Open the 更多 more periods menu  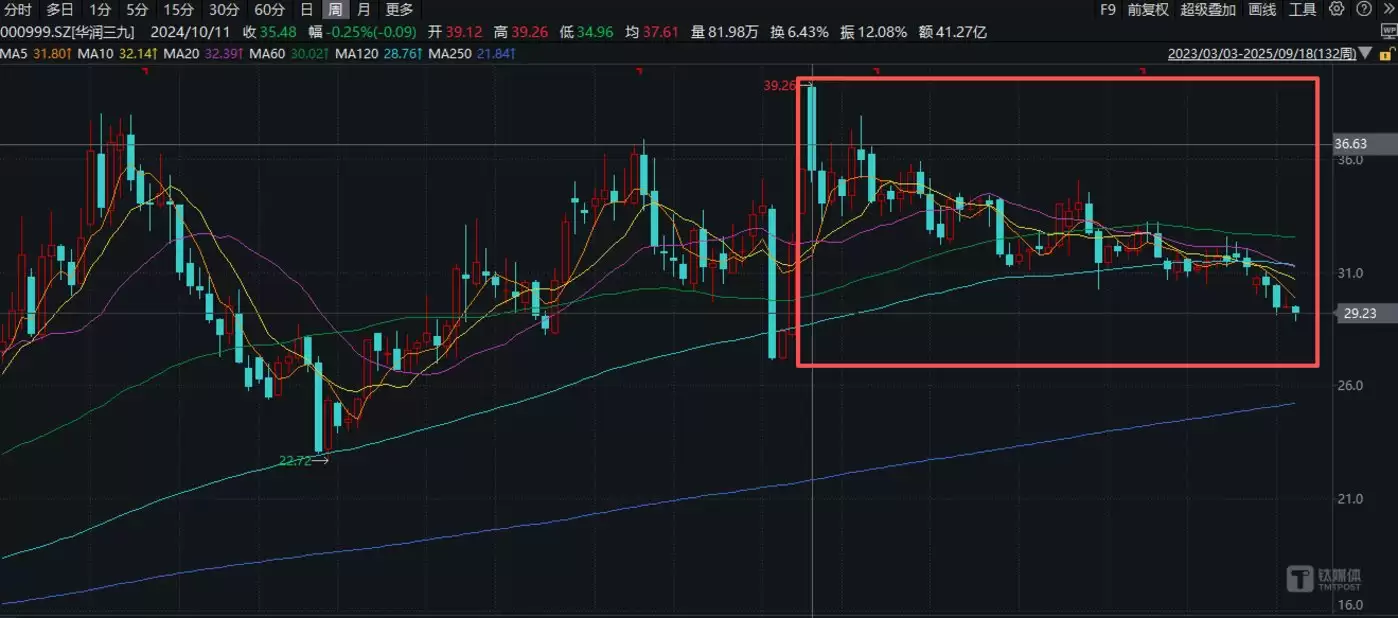pos(399,10)
